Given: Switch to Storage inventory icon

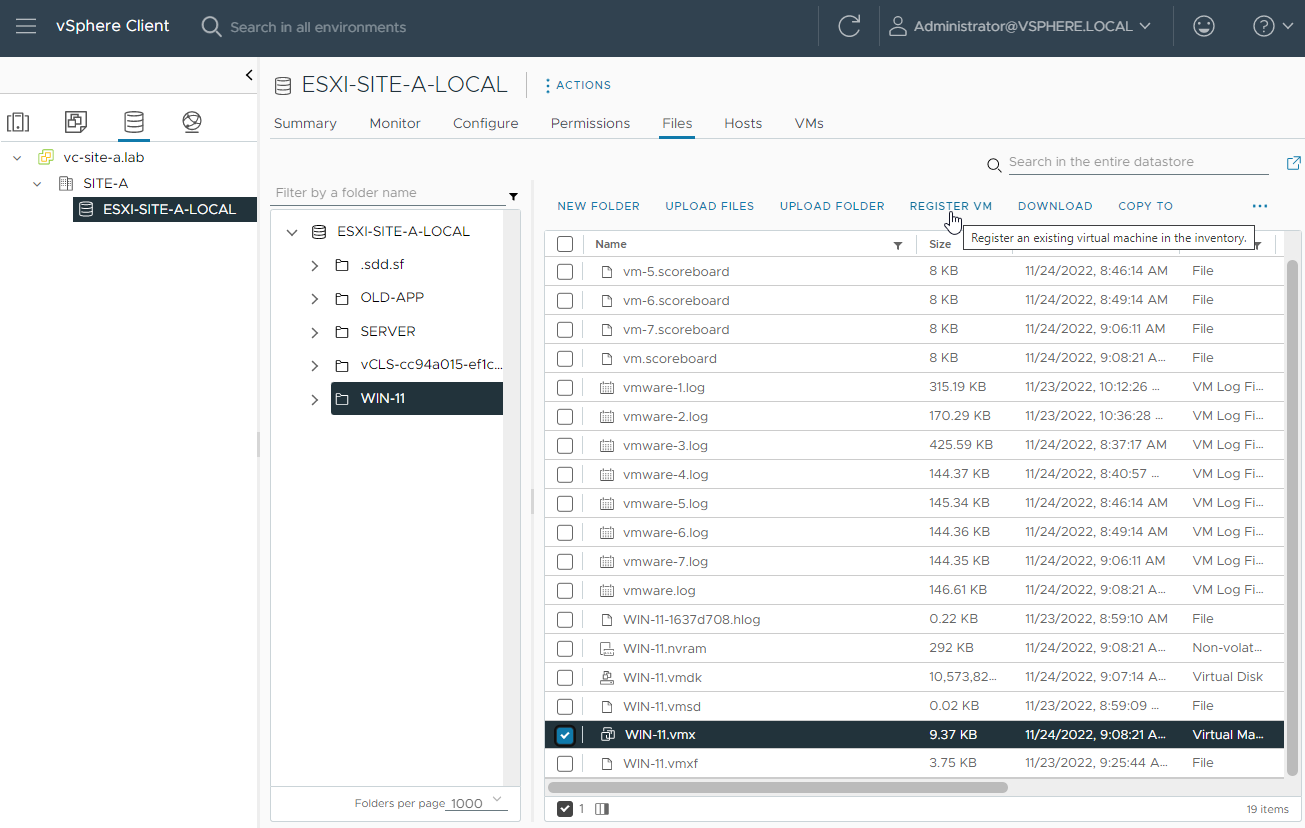Looking at the screenshot, I should pos(134,122).
